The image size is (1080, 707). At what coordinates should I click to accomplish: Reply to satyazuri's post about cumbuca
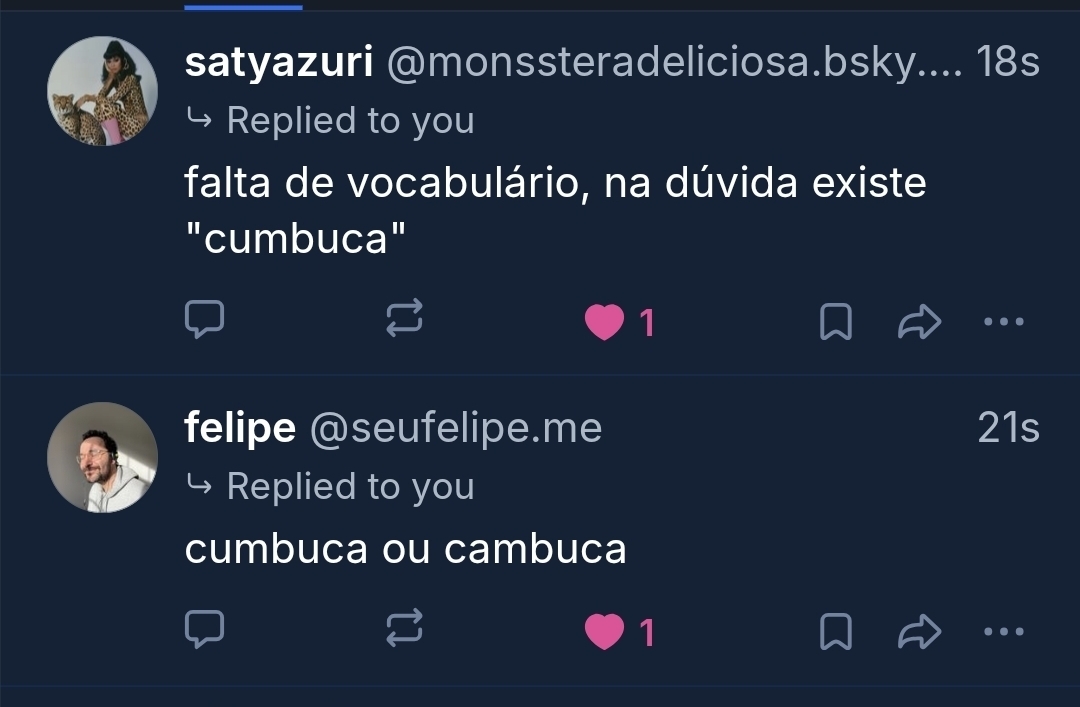205,321
